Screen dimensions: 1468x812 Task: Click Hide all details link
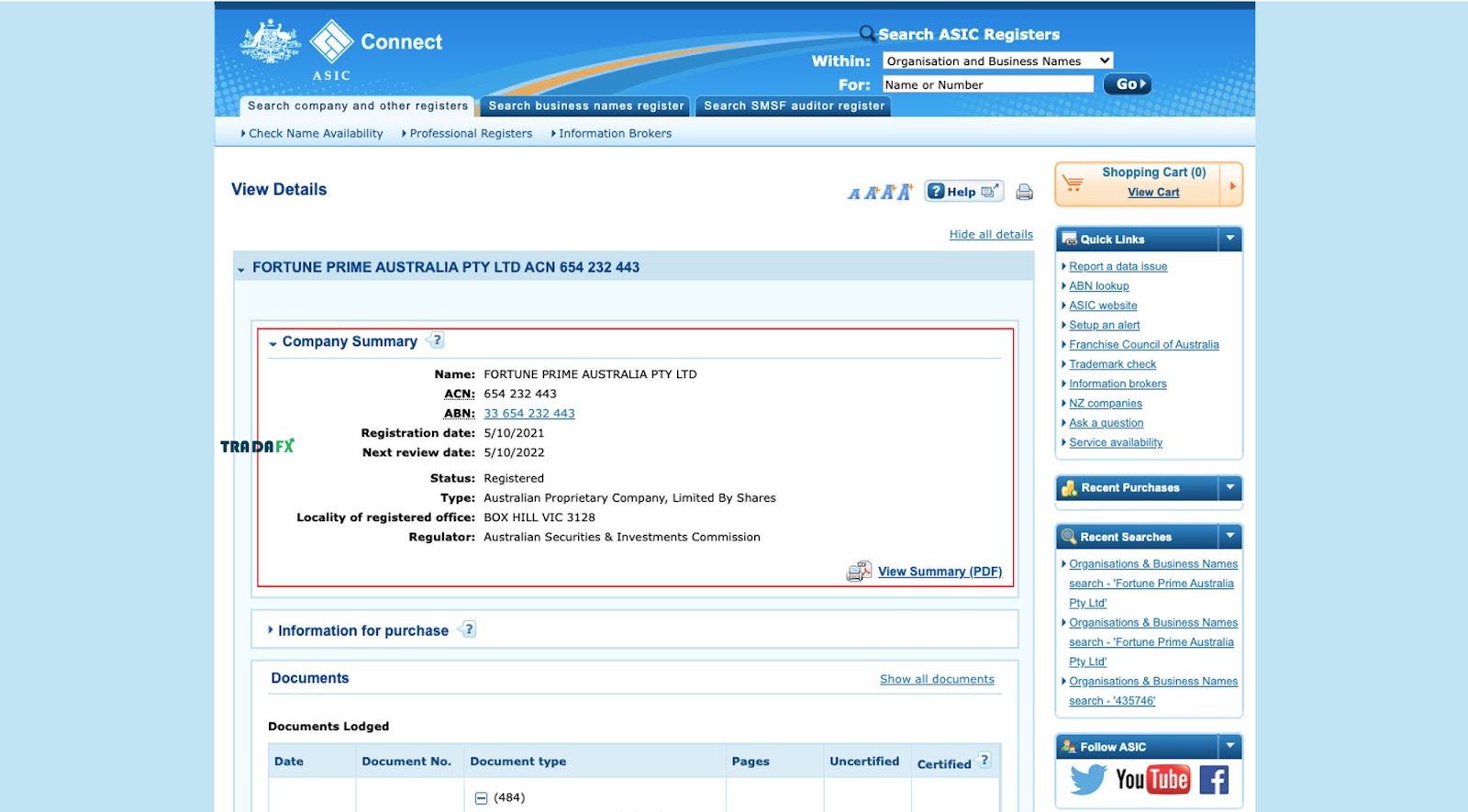click(x=991, y=235)
